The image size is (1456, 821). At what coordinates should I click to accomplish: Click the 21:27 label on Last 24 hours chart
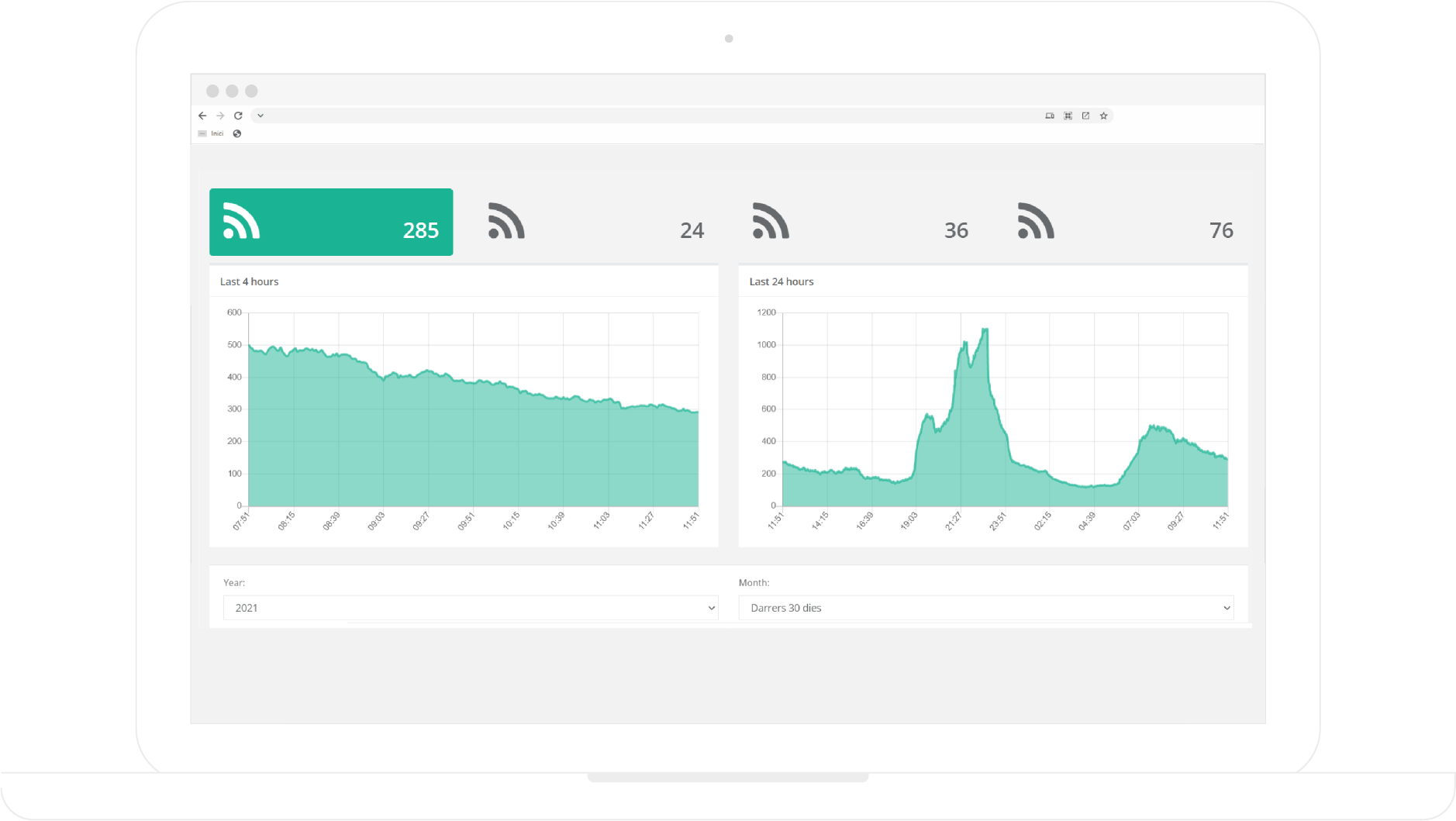[953, 521]
